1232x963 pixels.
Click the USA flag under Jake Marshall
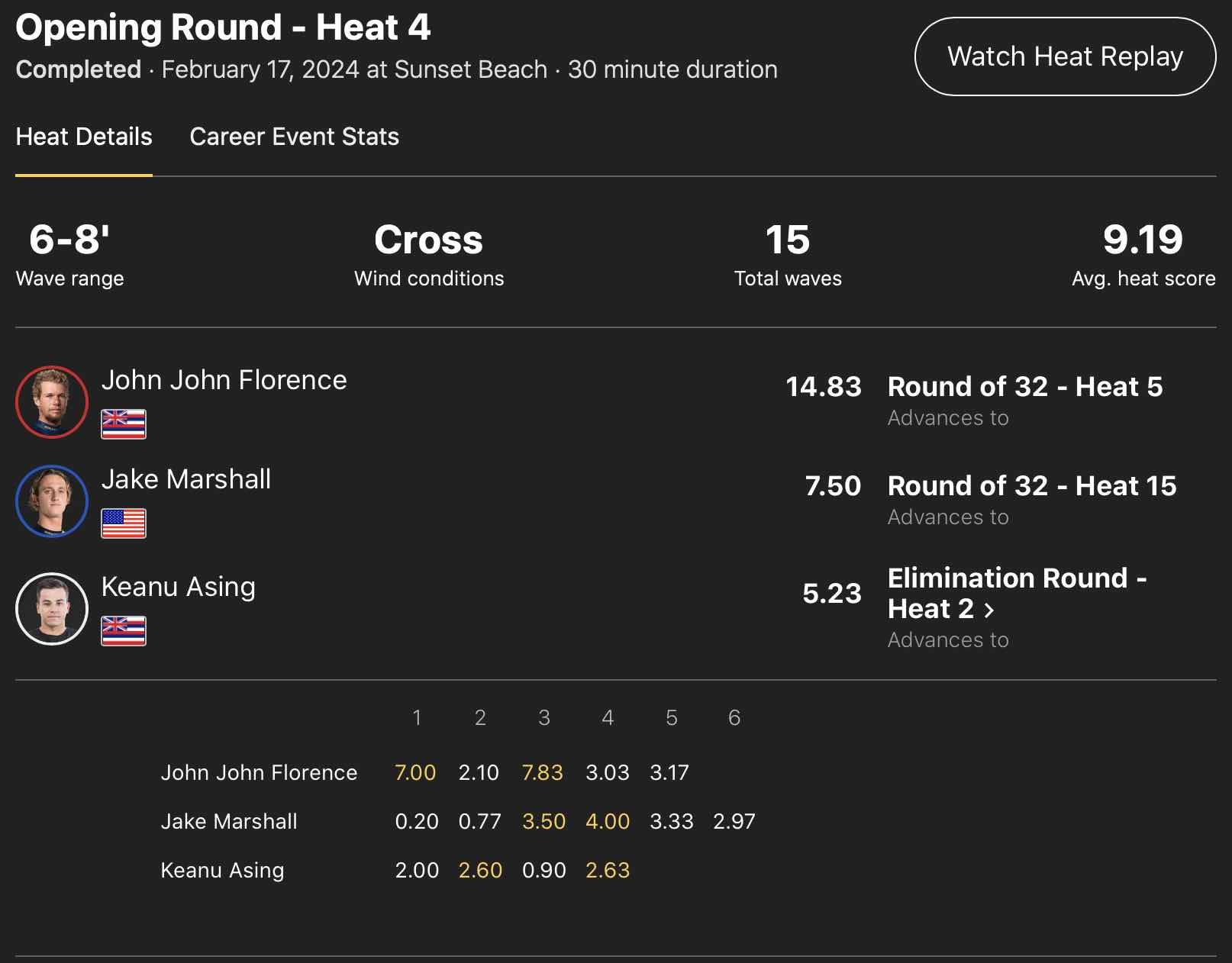pos(124,523)
